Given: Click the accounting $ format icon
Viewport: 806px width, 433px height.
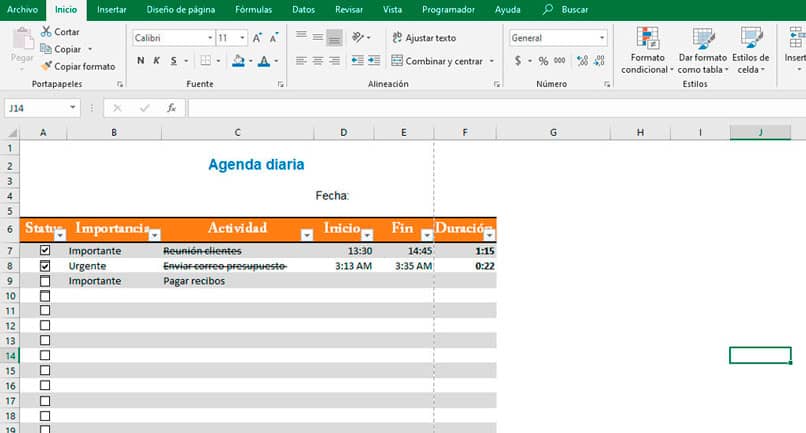Looking at the screenshot, I should point(518,61).
